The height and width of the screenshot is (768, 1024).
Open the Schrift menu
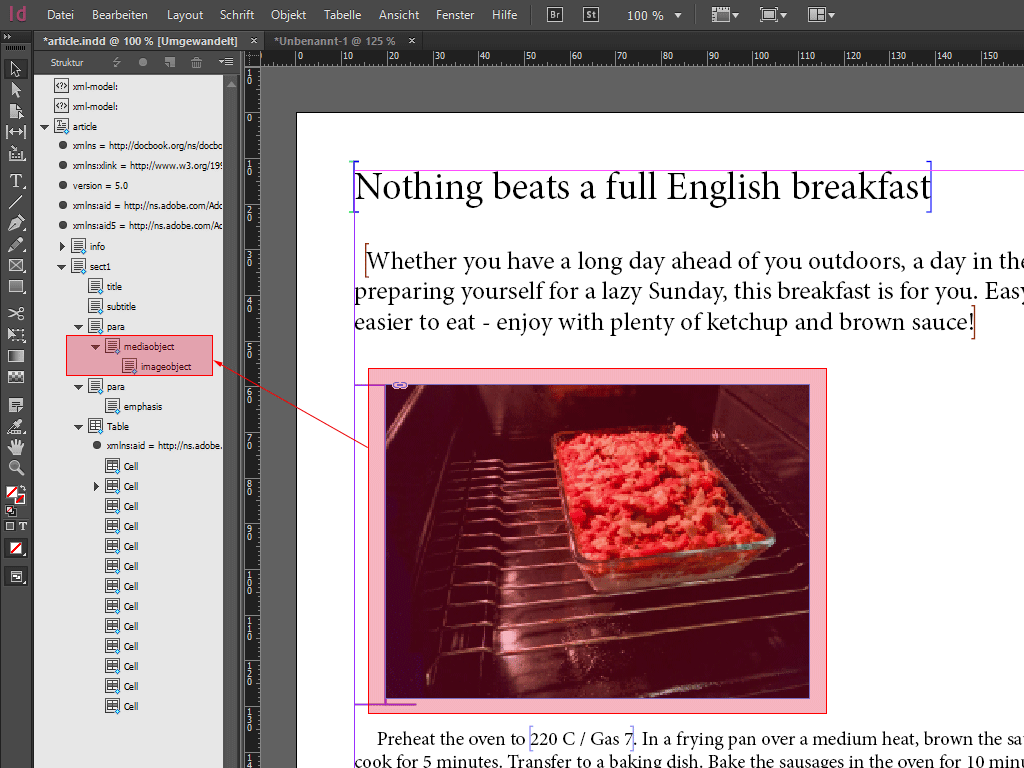point(236,14)
